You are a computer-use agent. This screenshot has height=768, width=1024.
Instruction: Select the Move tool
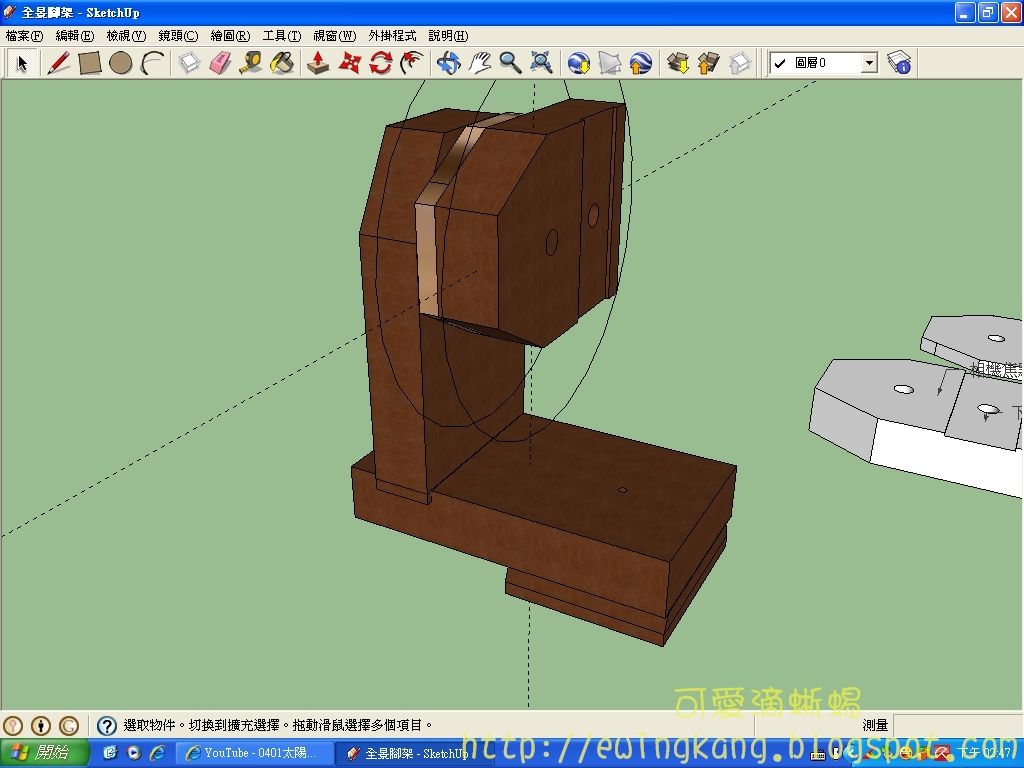349,63
